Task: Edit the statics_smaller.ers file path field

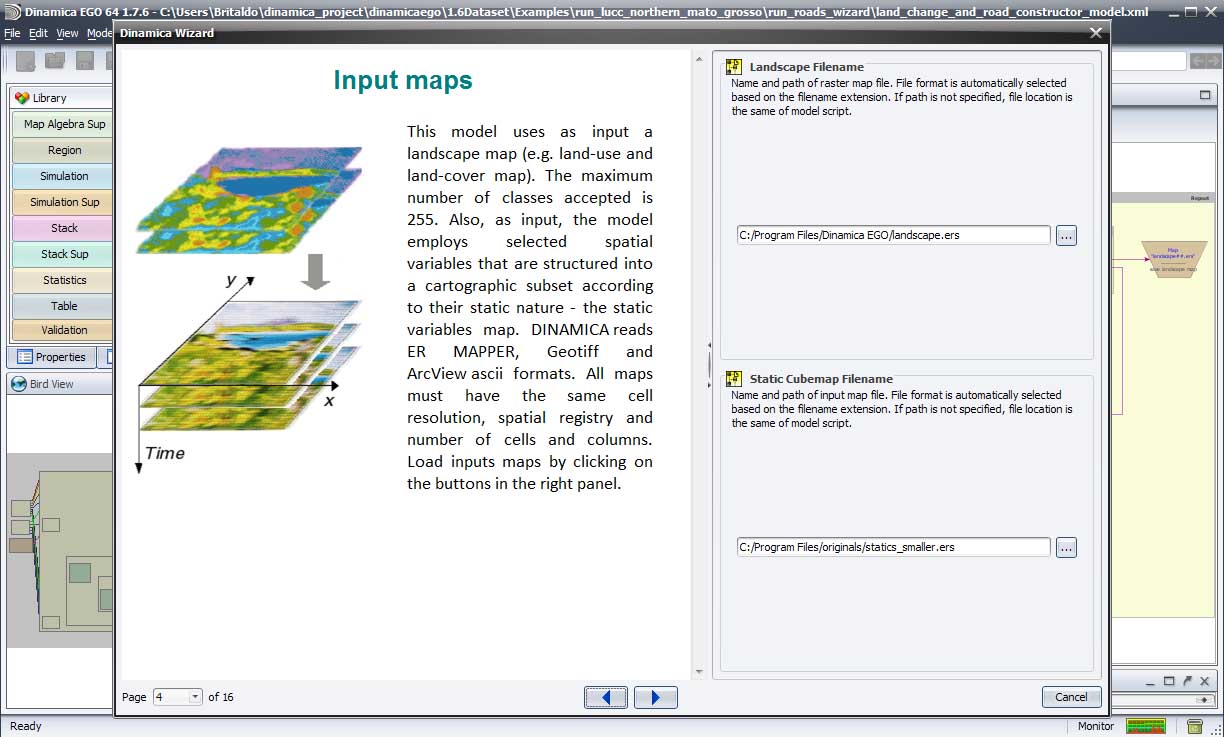Action: tap(894, 548)
